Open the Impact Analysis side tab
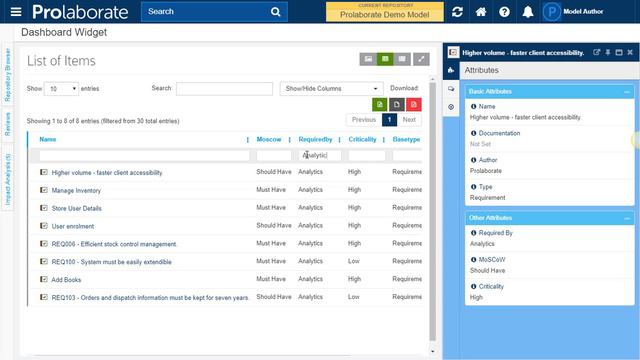 click(x=7, y=179)
